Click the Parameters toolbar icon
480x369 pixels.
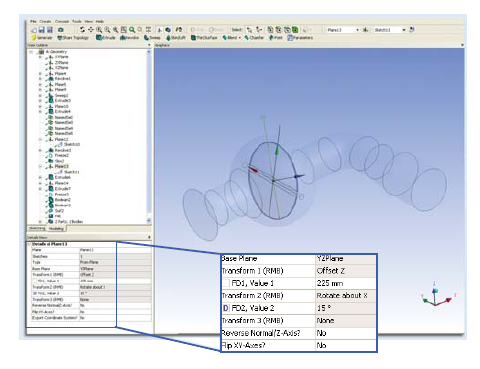click(300, 38)
